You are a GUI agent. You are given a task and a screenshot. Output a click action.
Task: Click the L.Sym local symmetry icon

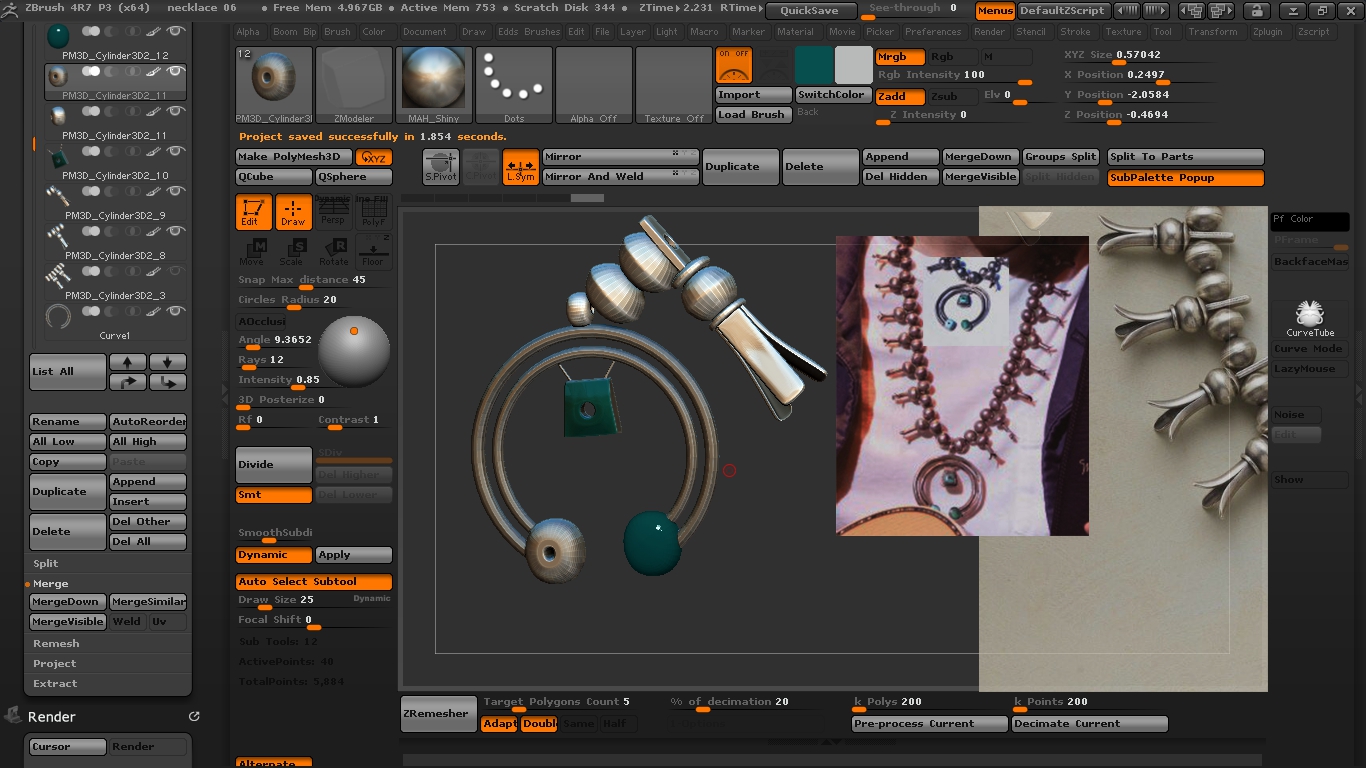[520, 167]
